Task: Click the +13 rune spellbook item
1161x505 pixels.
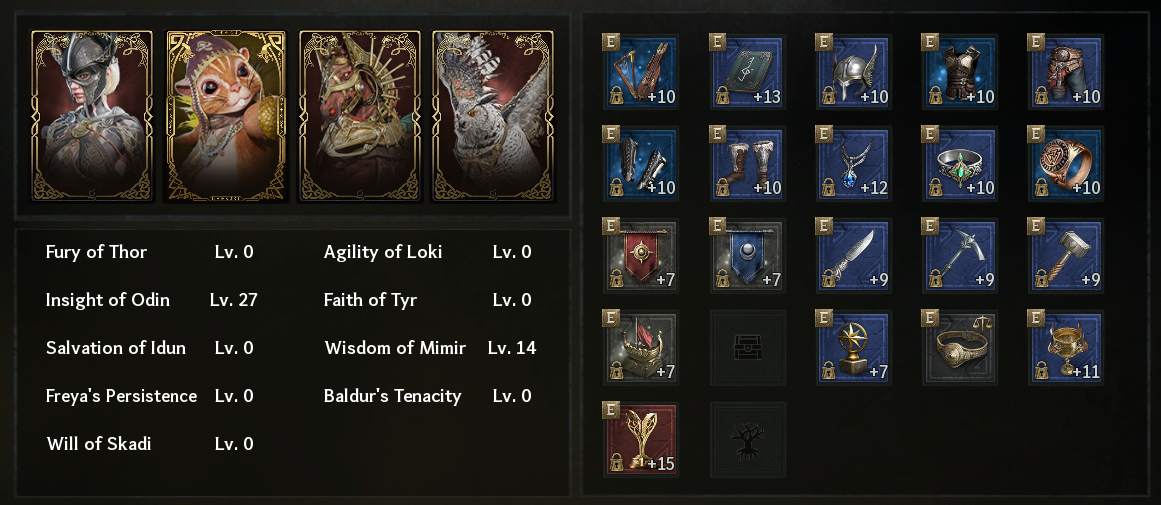Action: tap(747, 73)
